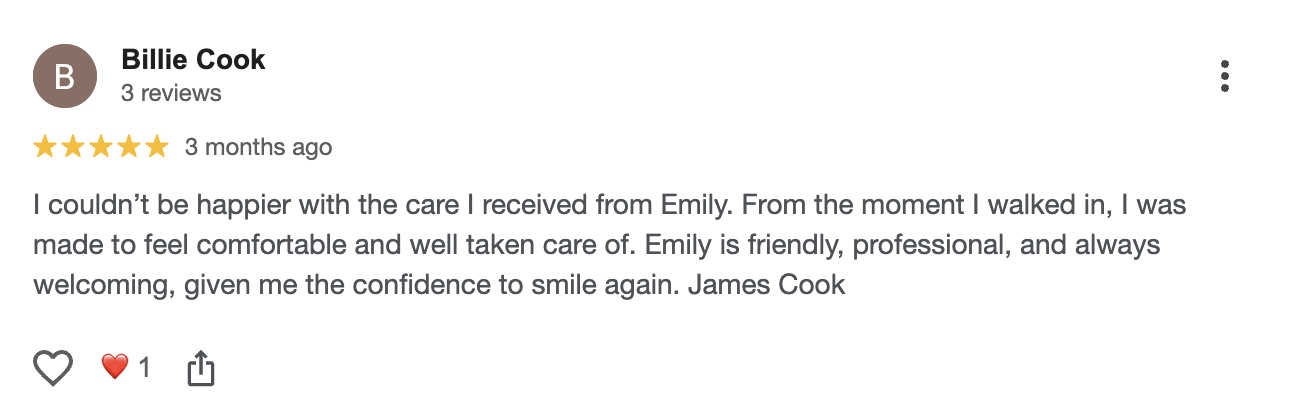The width and height of the screenshot is (1304, 420).
Task: Open reviewer name Billie Cook's profile
Action: tap(193, 60)
